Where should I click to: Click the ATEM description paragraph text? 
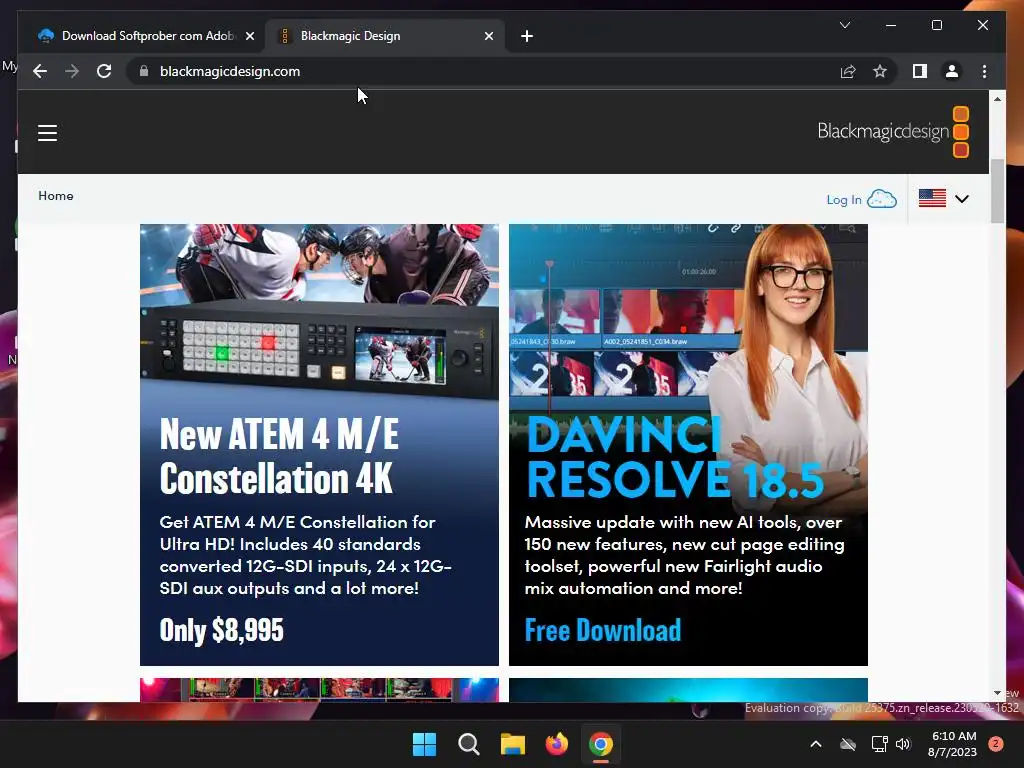click(x=305, y=555)
